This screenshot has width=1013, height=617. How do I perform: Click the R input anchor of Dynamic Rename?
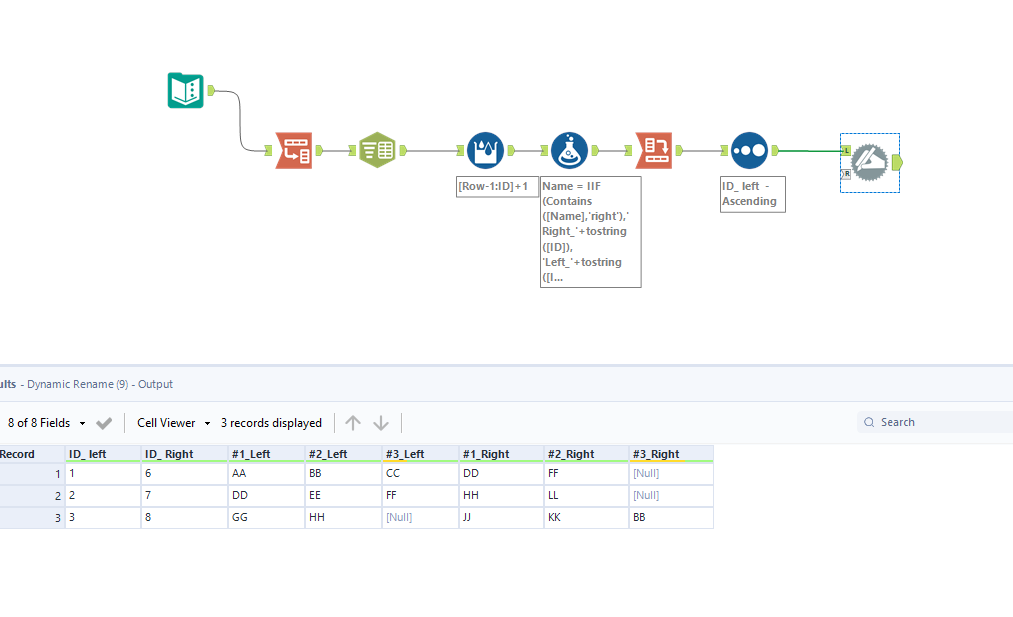[x=846, y=174]
